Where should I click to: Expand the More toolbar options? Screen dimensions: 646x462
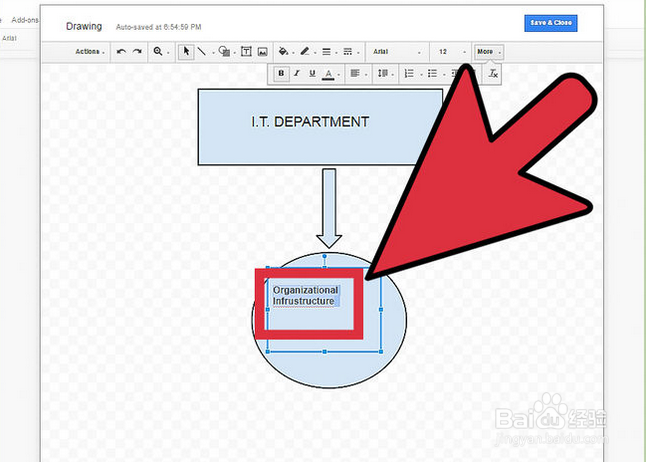click(489, 52)
